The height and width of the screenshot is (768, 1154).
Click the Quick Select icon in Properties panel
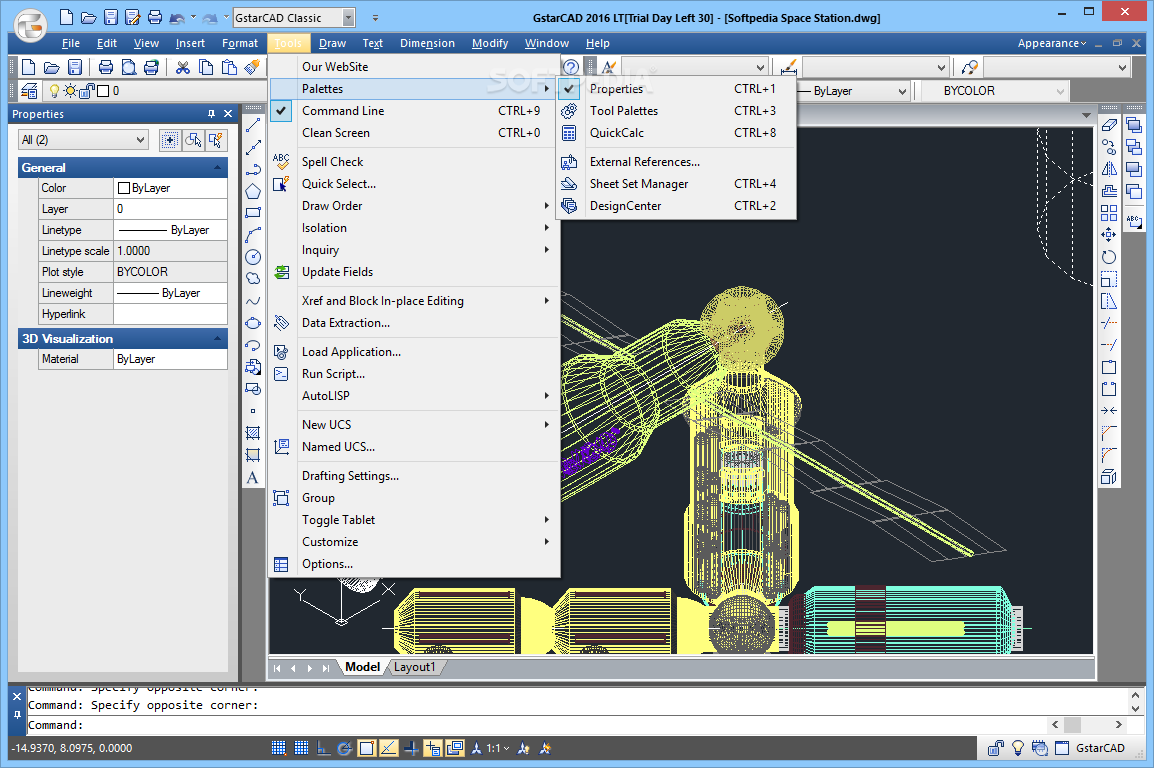pyautogui.click(x=216, y=140)
